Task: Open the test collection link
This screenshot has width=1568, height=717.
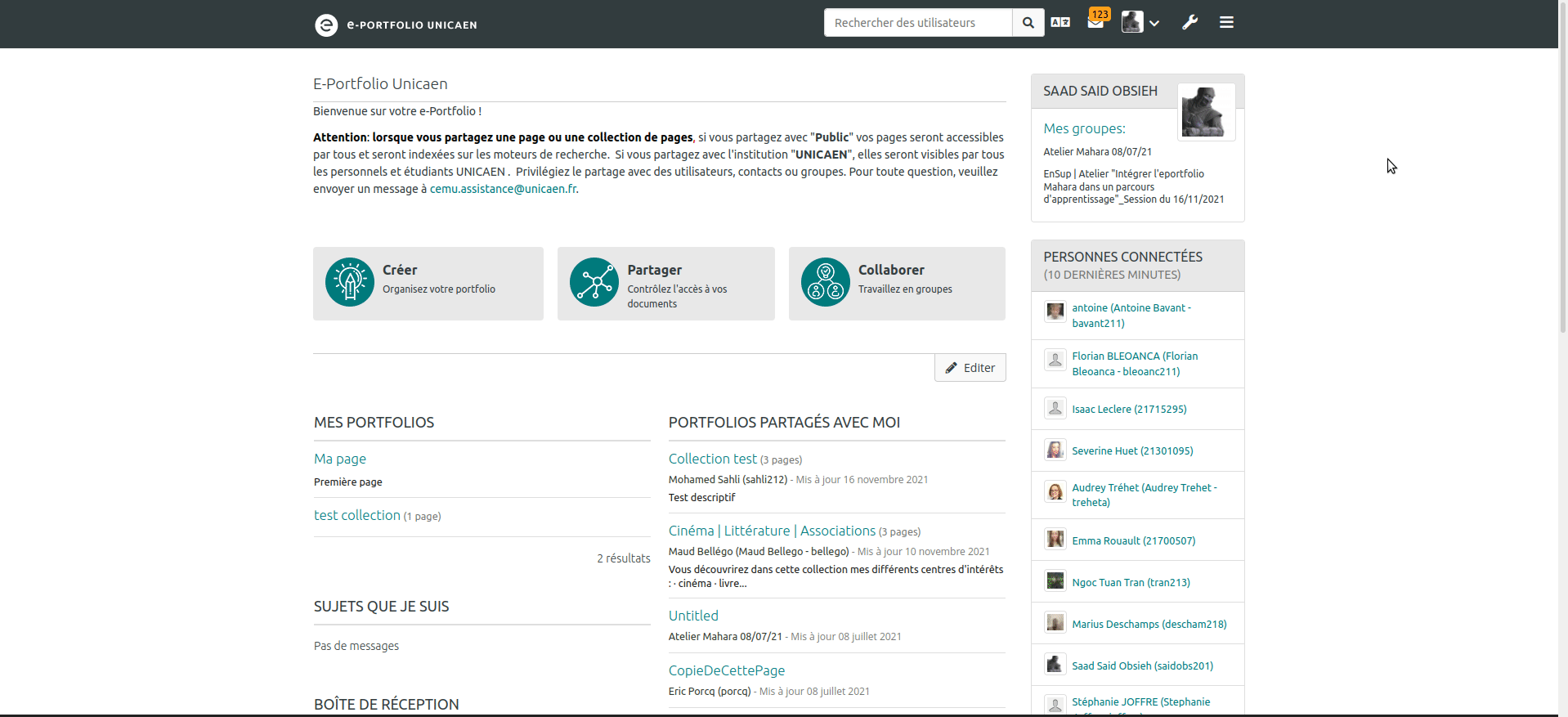Action: coord(357,515)
